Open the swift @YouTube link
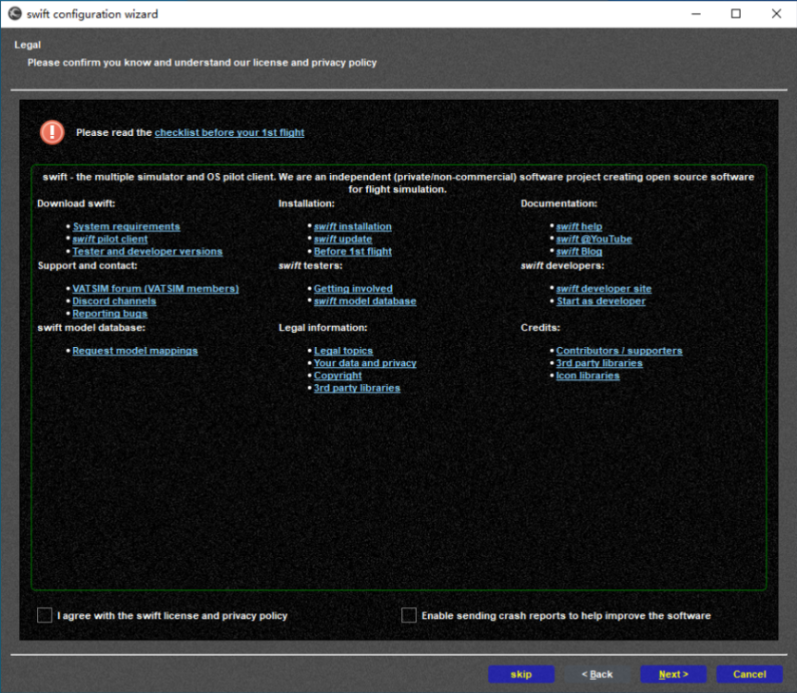The height and width of the screenshot is (693, 797). pos(594,239)
